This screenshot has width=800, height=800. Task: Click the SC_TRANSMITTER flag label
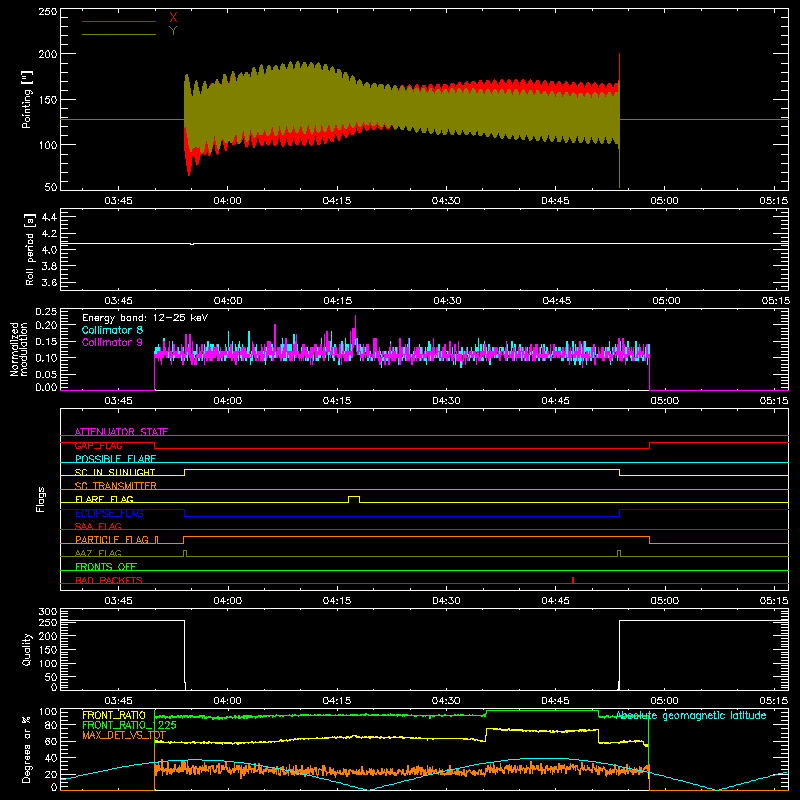(x=116, y=486)
